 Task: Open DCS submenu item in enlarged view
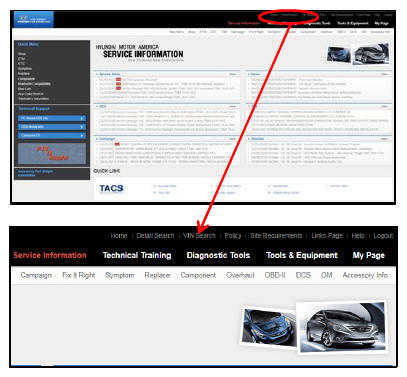pyautogui.click(x=303, y=275)
